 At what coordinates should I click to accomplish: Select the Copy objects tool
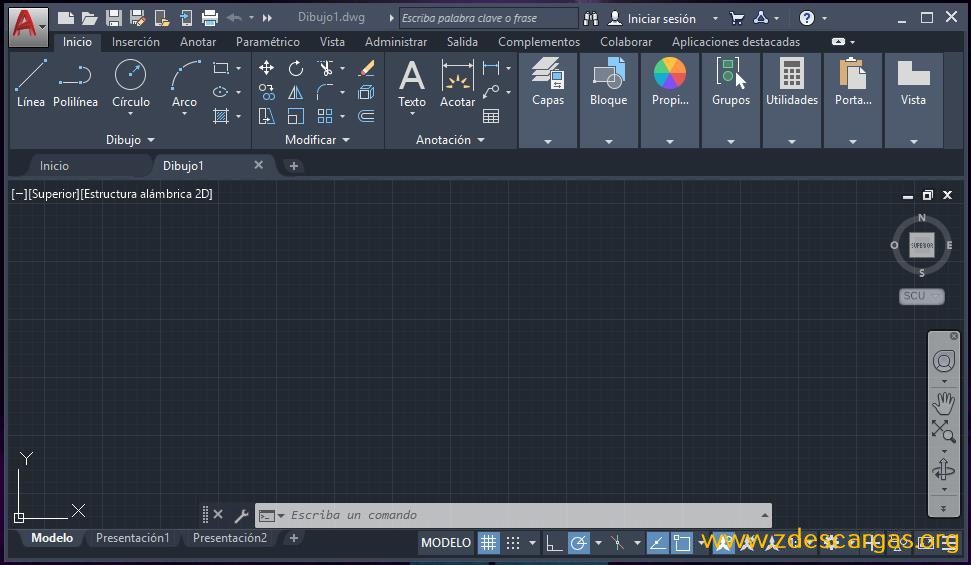266,92
